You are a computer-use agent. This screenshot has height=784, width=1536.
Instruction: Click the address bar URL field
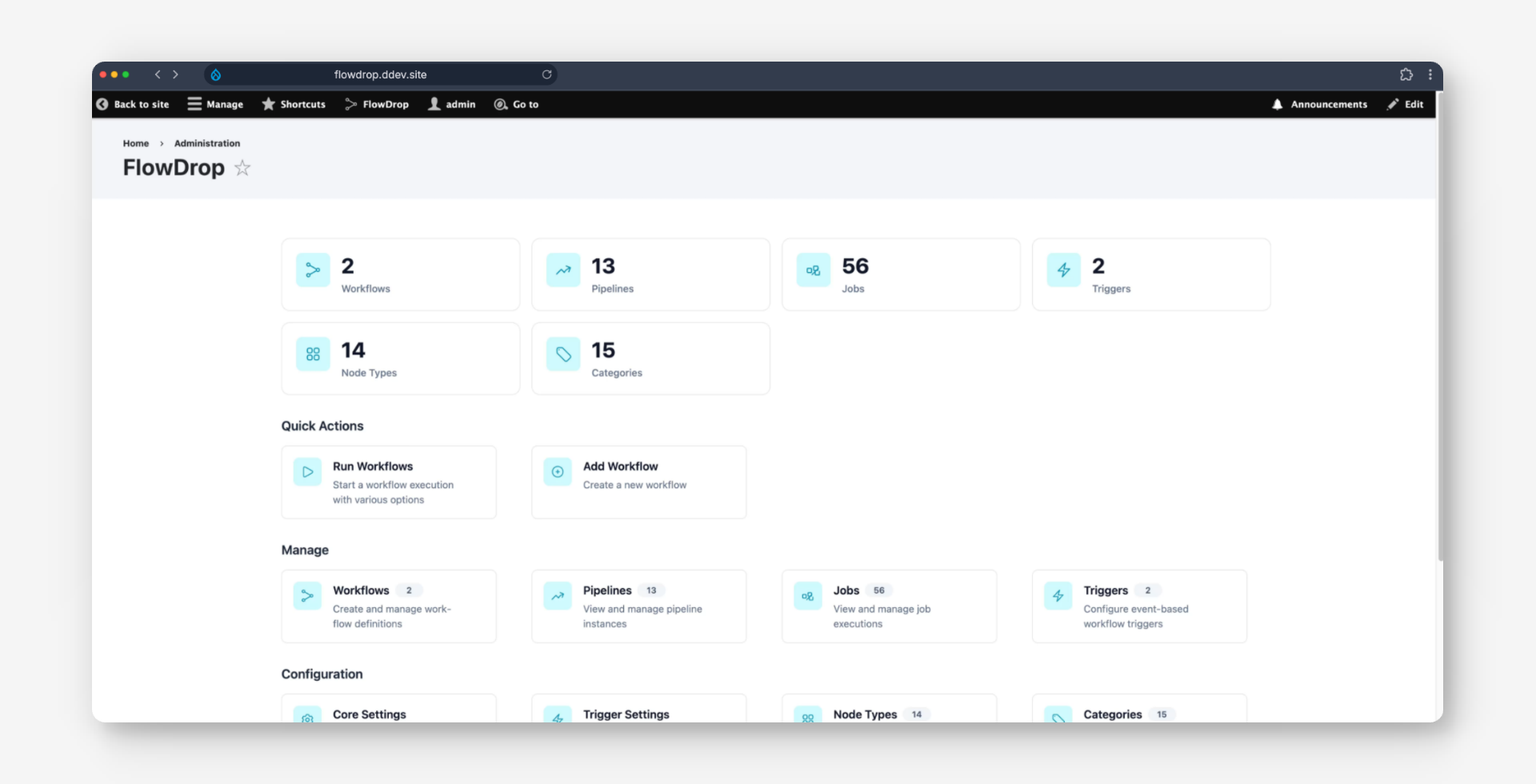click(381, 74)
